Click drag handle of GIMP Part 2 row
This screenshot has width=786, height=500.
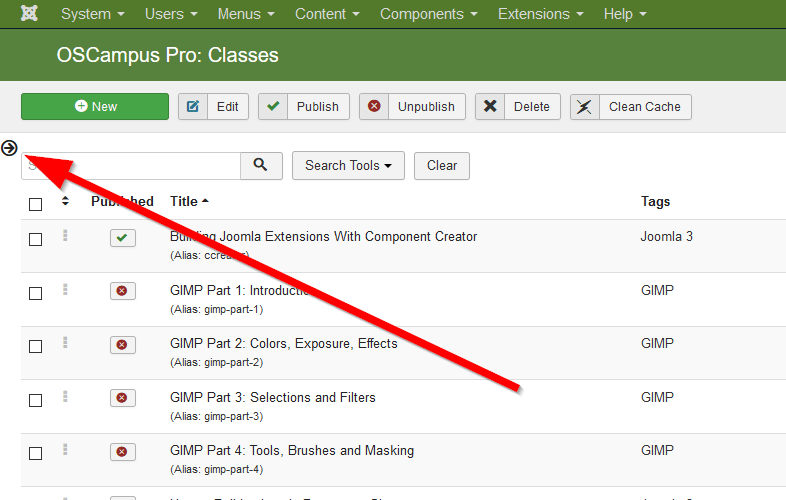tap(65, 343)
